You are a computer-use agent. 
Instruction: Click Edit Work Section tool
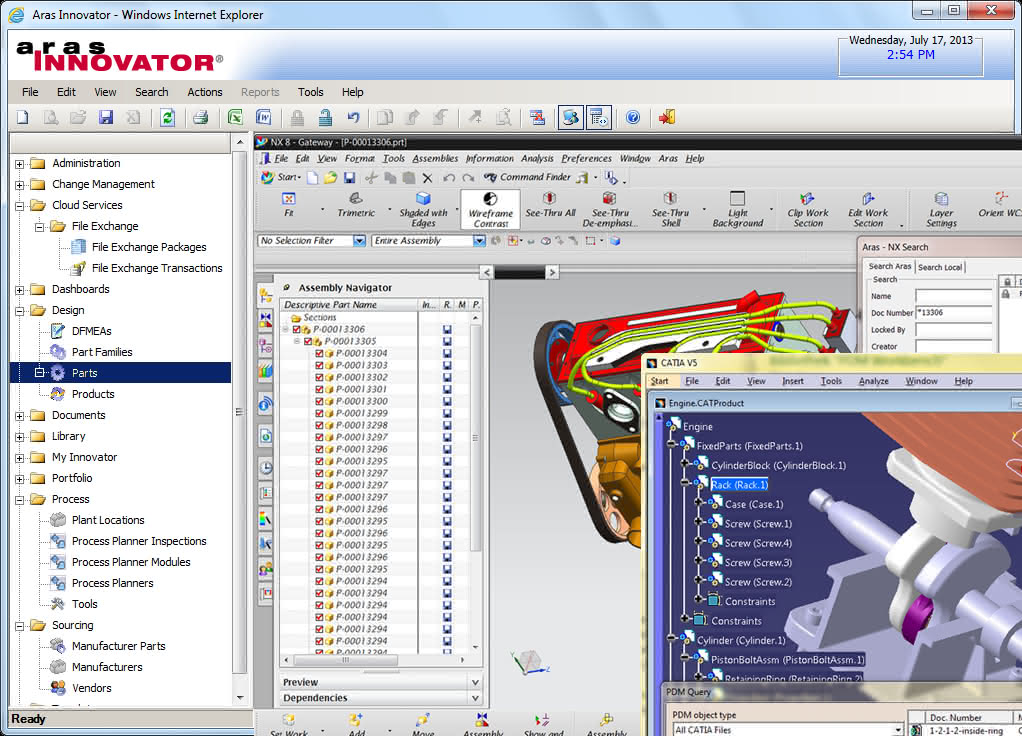(x=868, y=209)
